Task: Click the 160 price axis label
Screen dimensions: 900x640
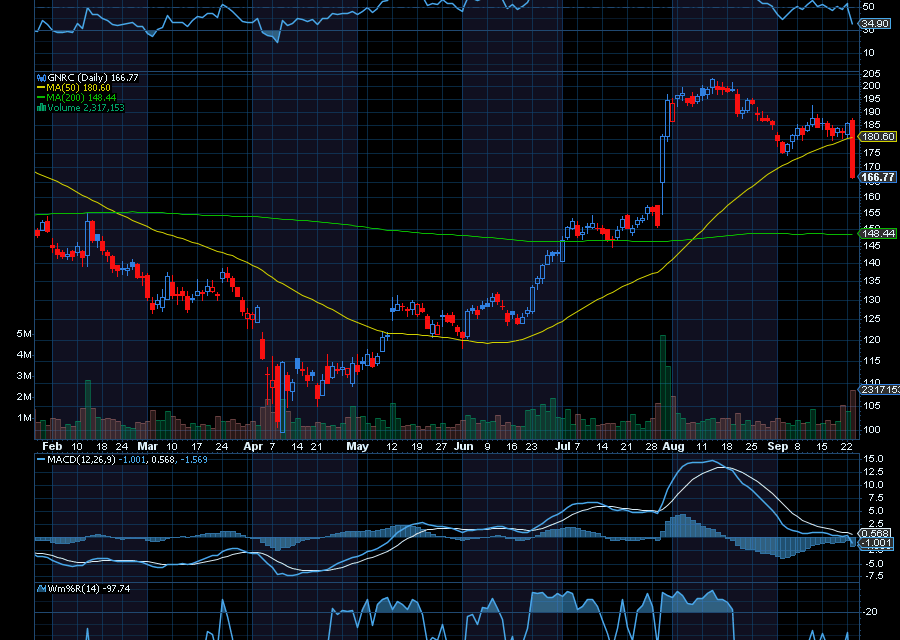Action: [872, 196]
